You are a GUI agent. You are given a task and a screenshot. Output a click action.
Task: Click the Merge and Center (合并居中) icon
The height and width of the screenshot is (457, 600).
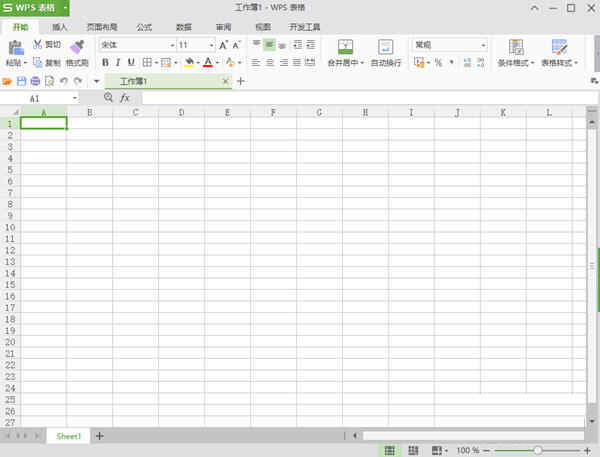(x=345, y=46)
